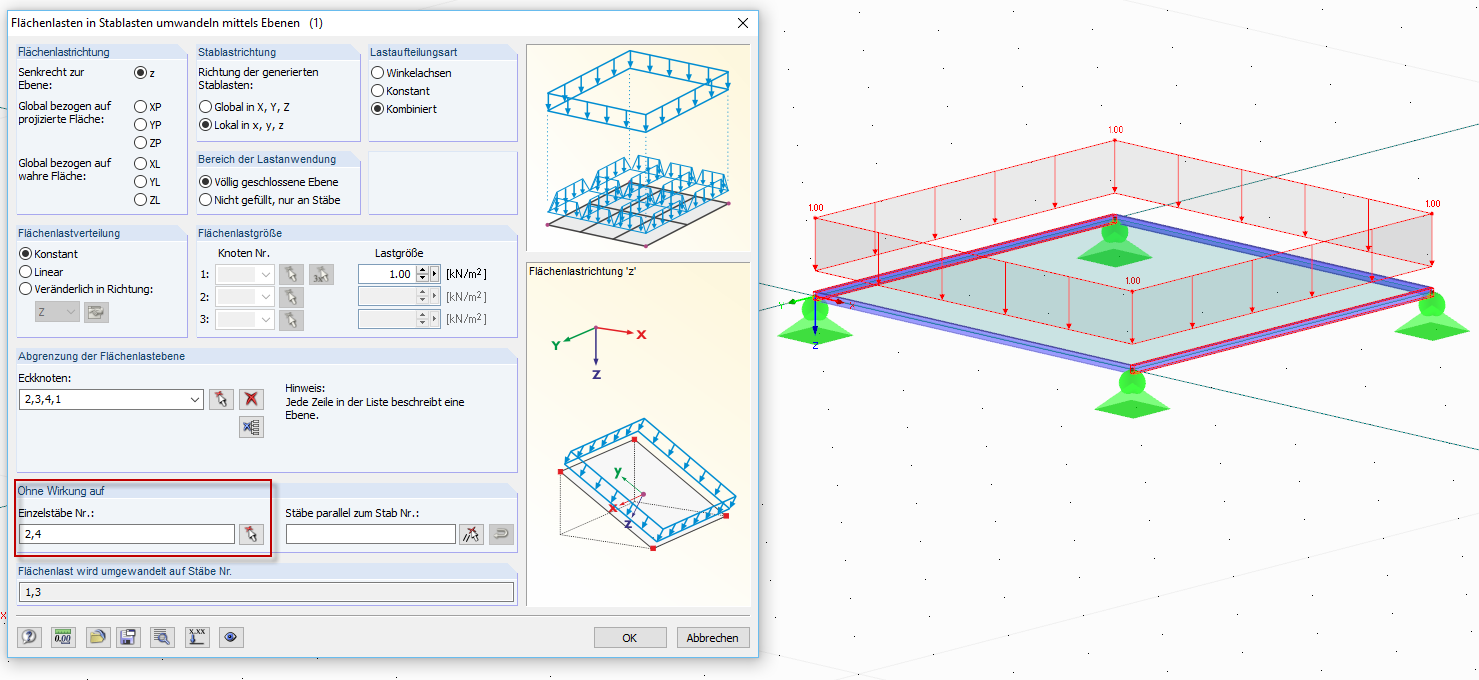1479x680 pixels.
Task: Click direction settings icon beside Z dropdown
Action: pos(97,312)
